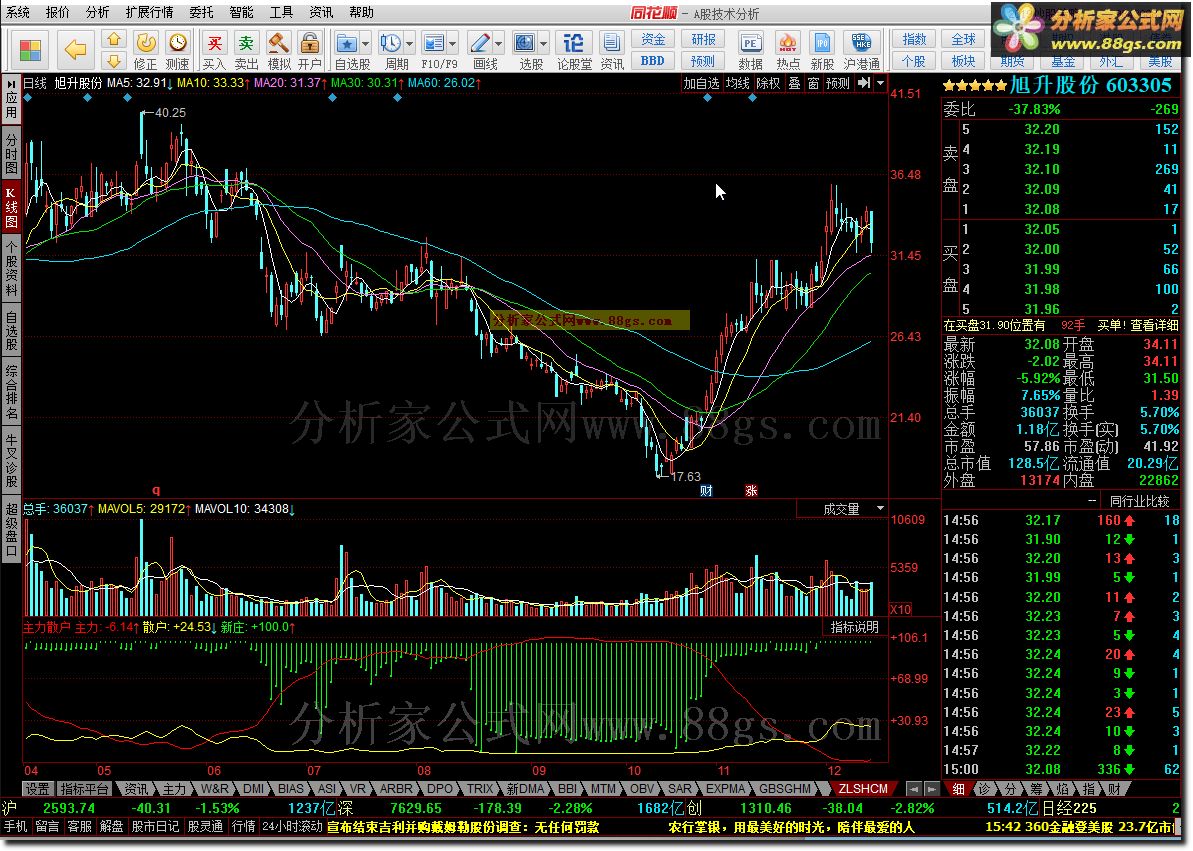Image resolution: width=1193 pixels, height=851 pixels.
Task: Add stock via 加自选 button
Action: click(701, 83)
